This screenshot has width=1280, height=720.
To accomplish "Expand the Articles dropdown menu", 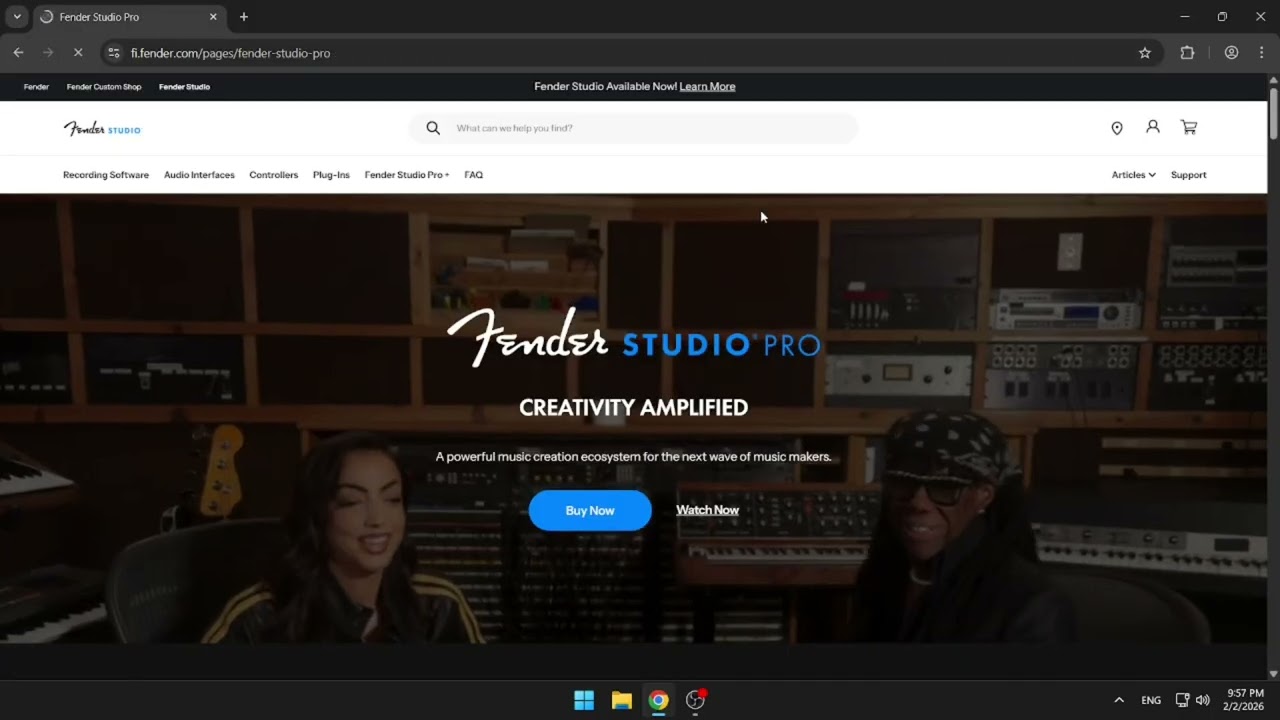I will (1133, 175).
